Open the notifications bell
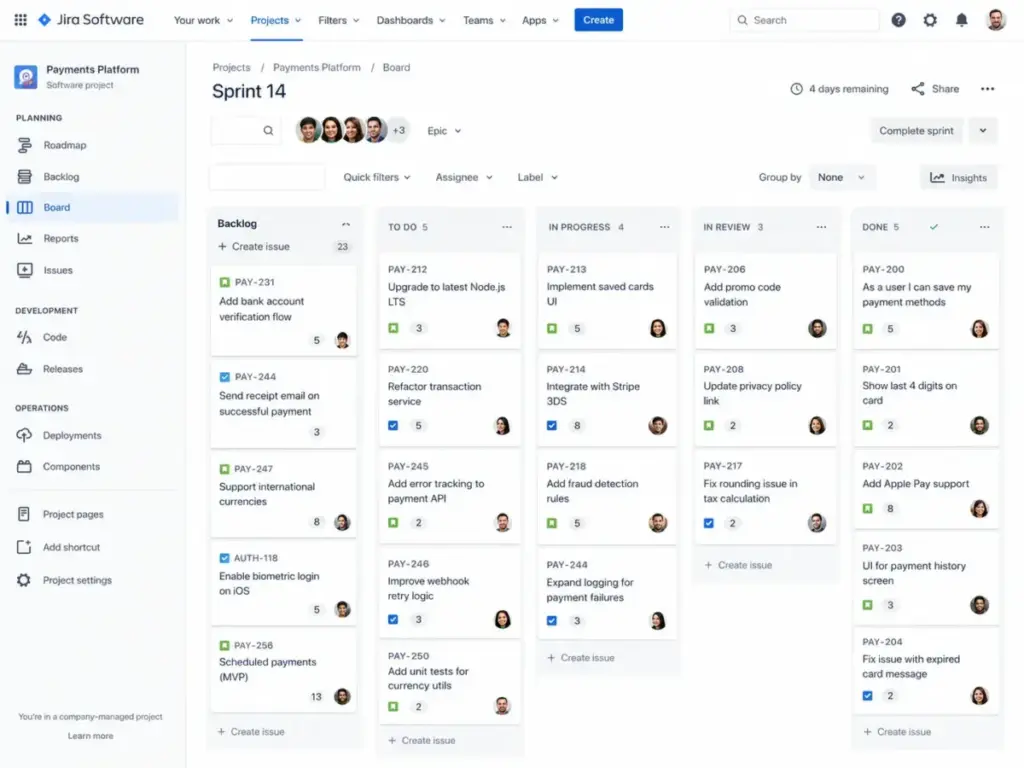This screenshot has width=1024, height=768. 961,20
